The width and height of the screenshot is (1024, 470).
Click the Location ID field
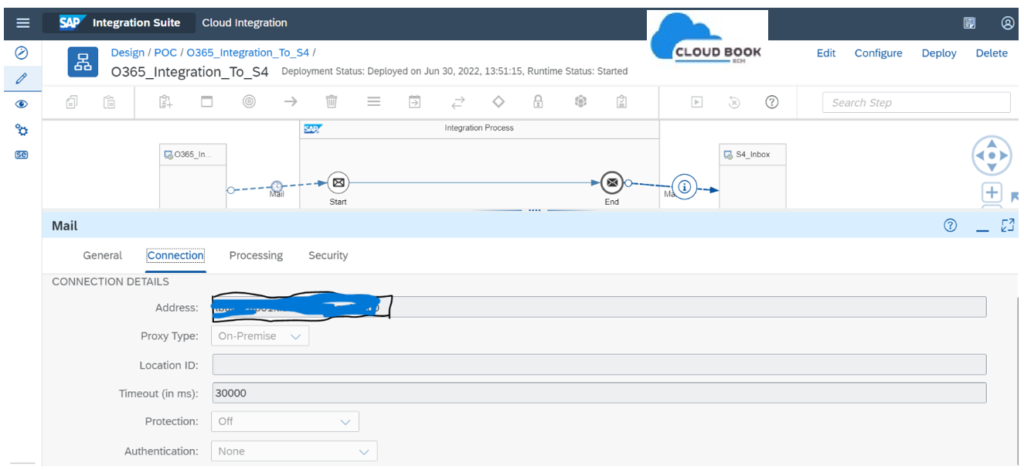[599, 365]
